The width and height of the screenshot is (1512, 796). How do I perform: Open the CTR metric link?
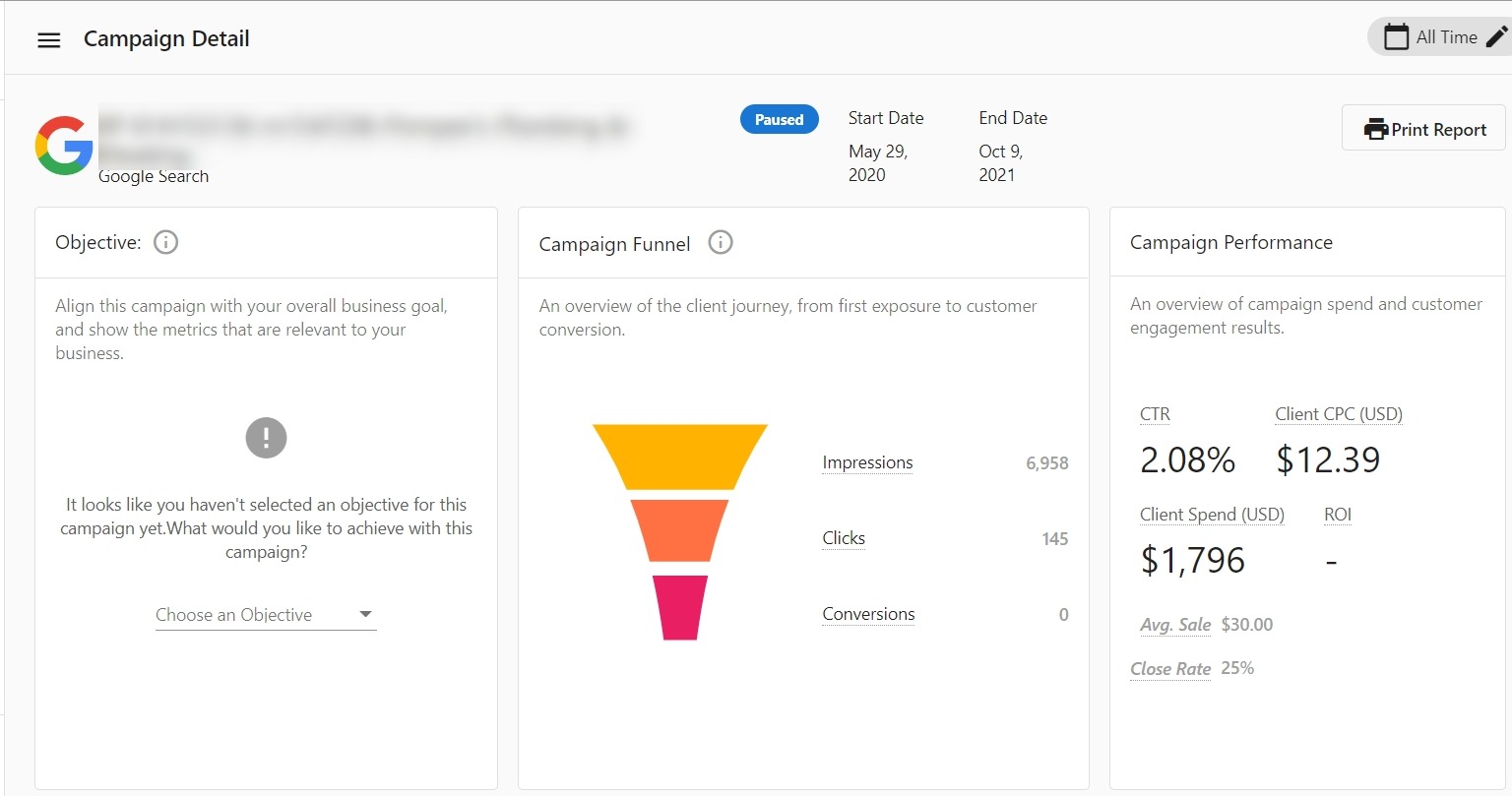[x=1154, y=414]
